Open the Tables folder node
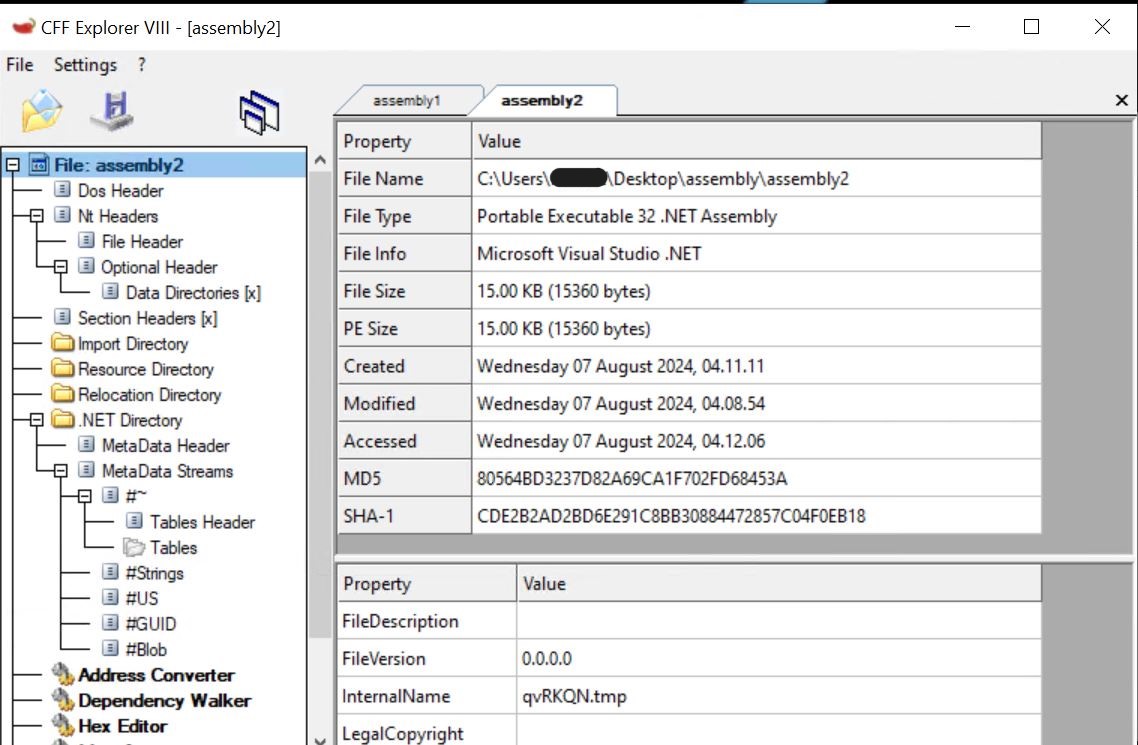1138x745 pixels. click(x=173, y=547)
